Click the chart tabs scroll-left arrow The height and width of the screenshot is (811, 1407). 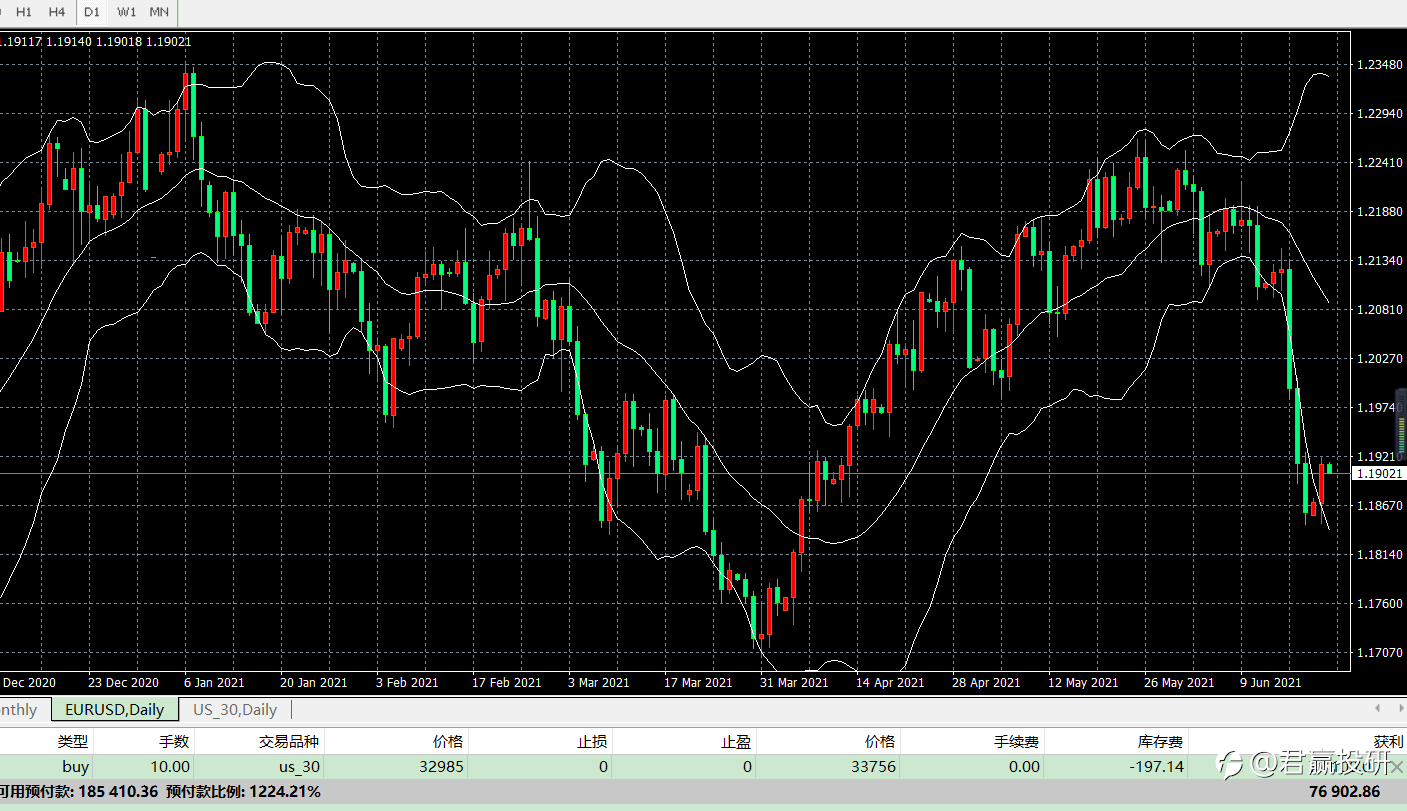pos(1378,709)
